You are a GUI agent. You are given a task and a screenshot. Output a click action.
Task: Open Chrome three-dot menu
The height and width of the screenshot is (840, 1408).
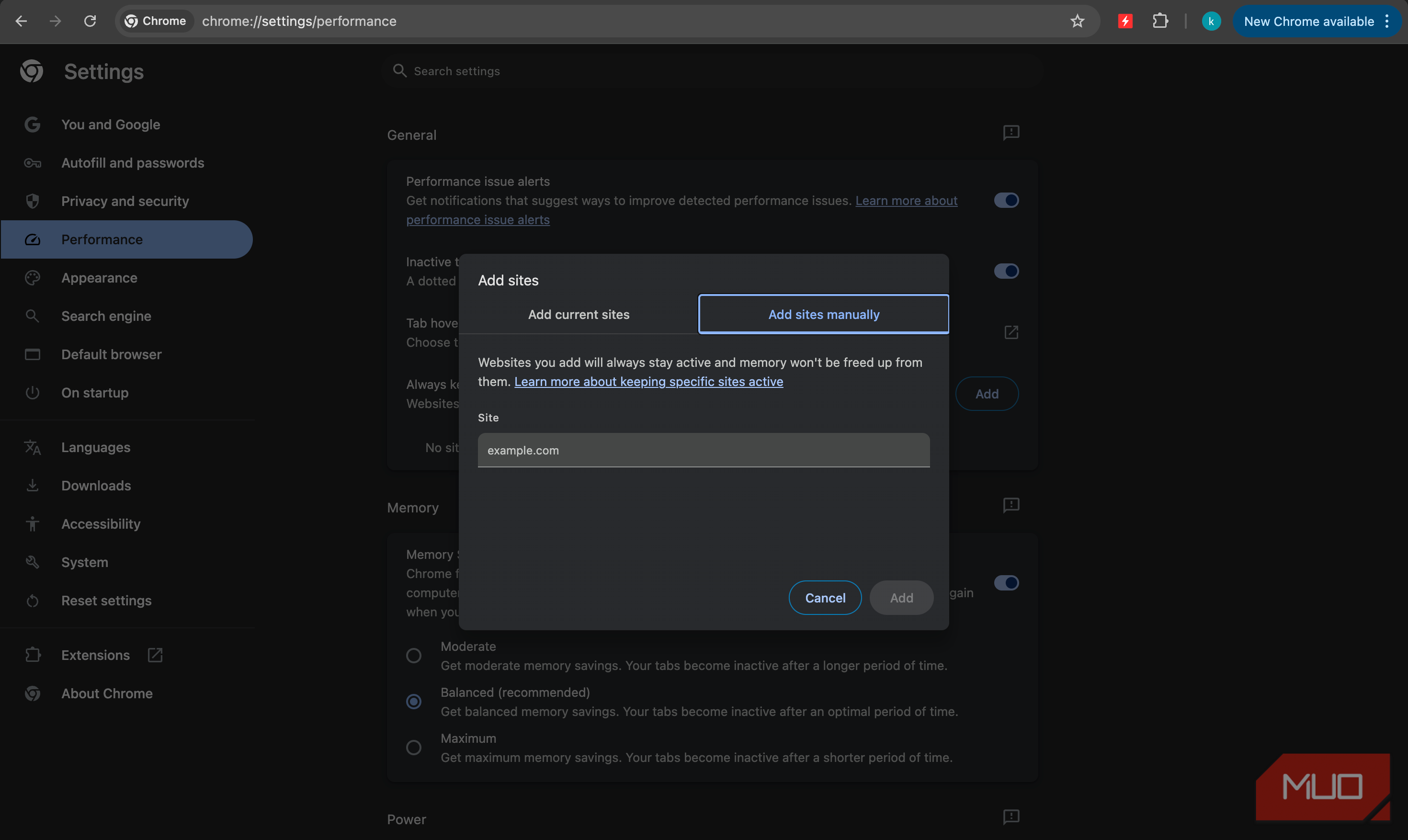[1386, 21]
